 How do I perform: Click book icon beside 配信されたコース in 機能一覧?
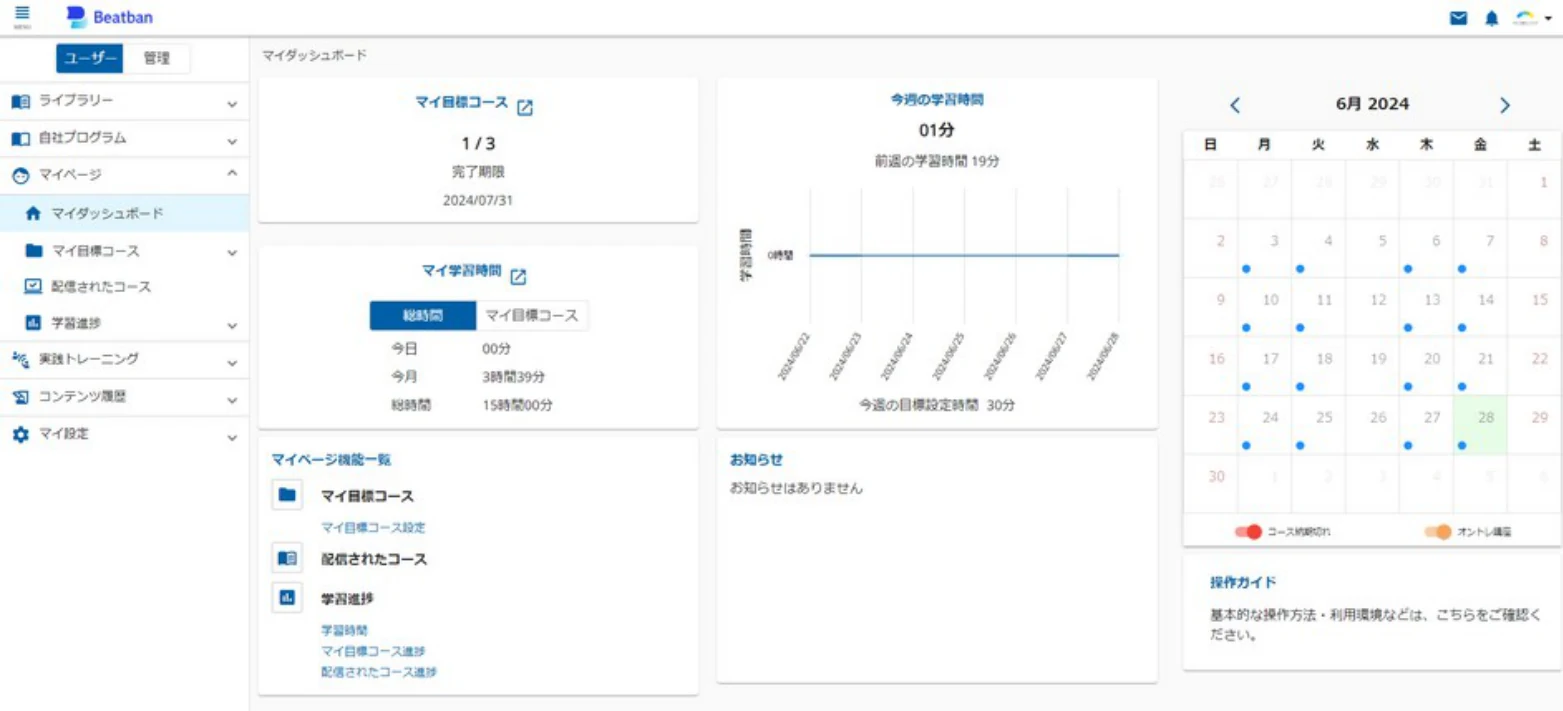288,558
